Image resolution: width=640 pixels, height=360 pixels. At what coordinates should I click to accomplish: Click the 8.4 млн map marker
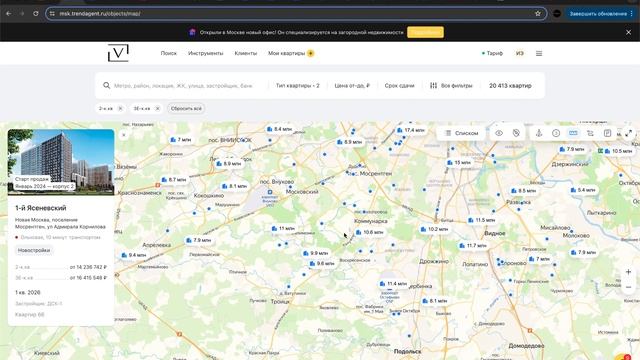(x=280, y=129)
